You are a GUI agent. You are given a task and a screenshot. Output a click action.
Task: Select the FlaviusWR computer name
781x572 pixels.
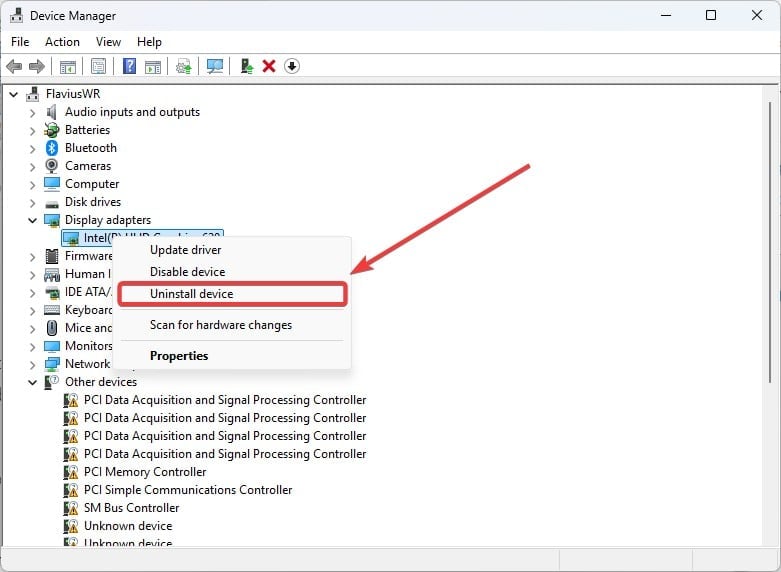pyautogui.click(x=73, y=94)
